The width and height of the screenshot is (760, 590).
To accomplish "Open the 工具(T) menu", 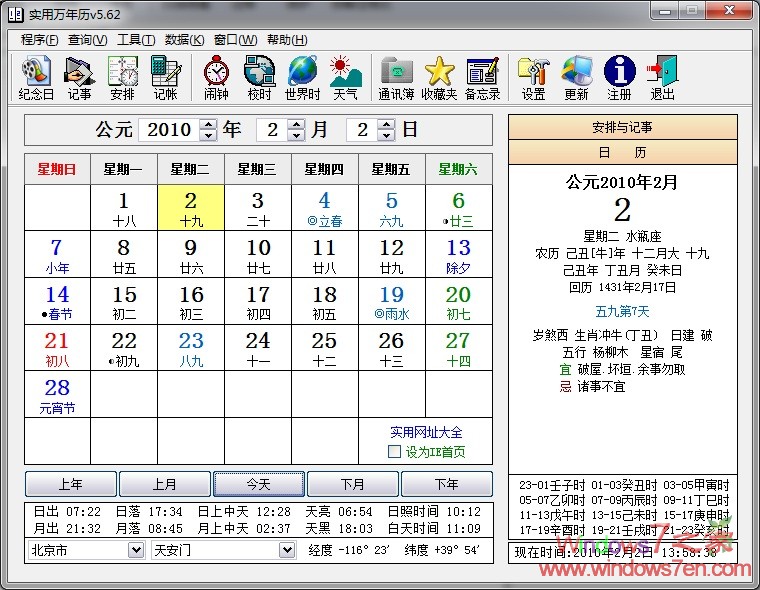I will tap(136, 40).
